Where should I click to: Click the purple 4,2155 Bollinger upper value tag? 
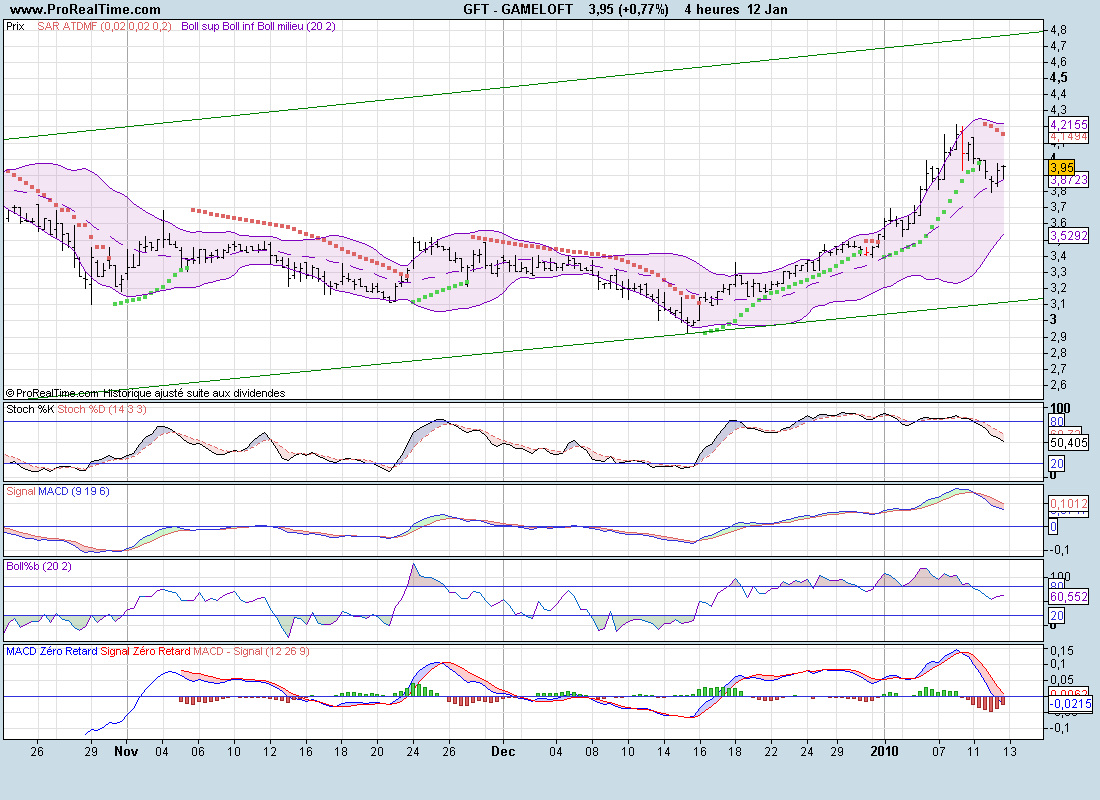tap(1068, 124)
